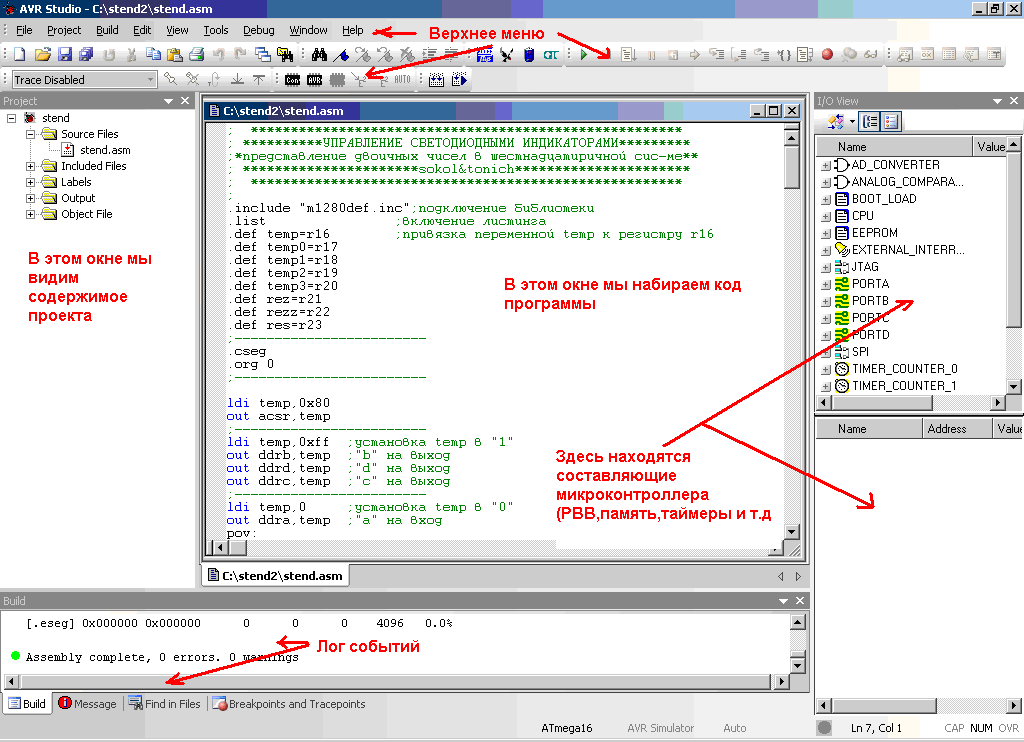
Task: Select the C:\stend2\stend.asm document tab
Action: coord(275,576)
